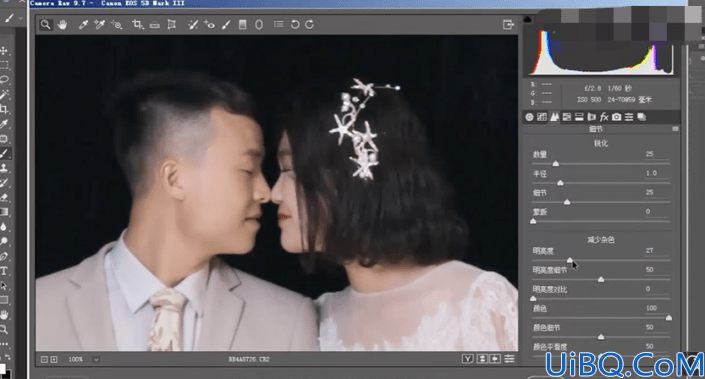Select the Graduated Filter tool
Image resolution: width=705 pixels, height=379 pixels.
click(242, 25)
